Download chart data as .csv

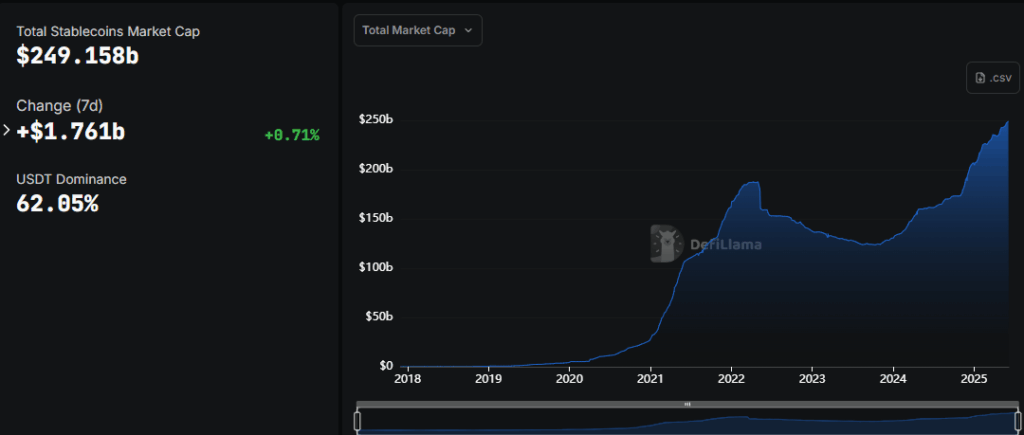coord(993,78)
